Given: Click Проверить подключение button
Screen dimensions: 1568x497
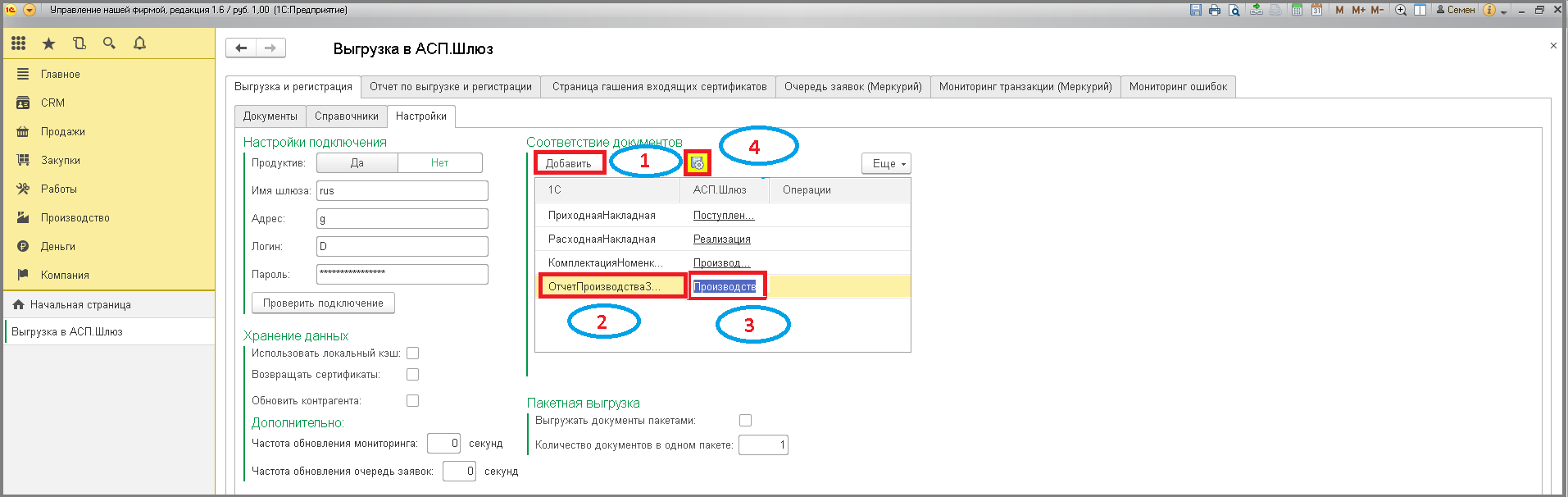Looking at the screenshot, I should [x=323, y=303].
